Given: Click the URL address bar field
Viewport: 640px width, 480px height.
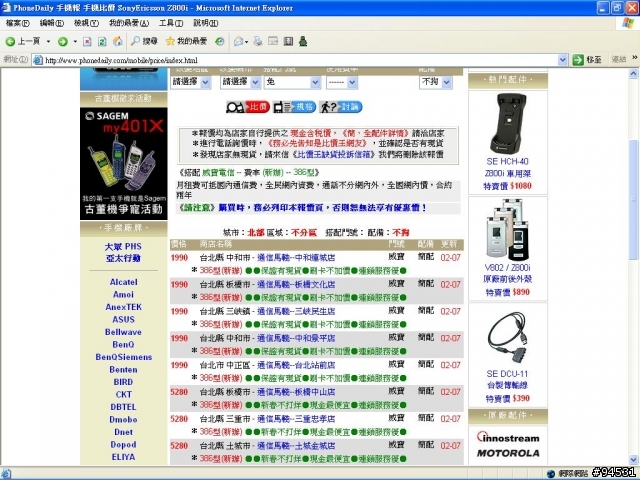Looking at the screenshot, I should click(300, 60).
